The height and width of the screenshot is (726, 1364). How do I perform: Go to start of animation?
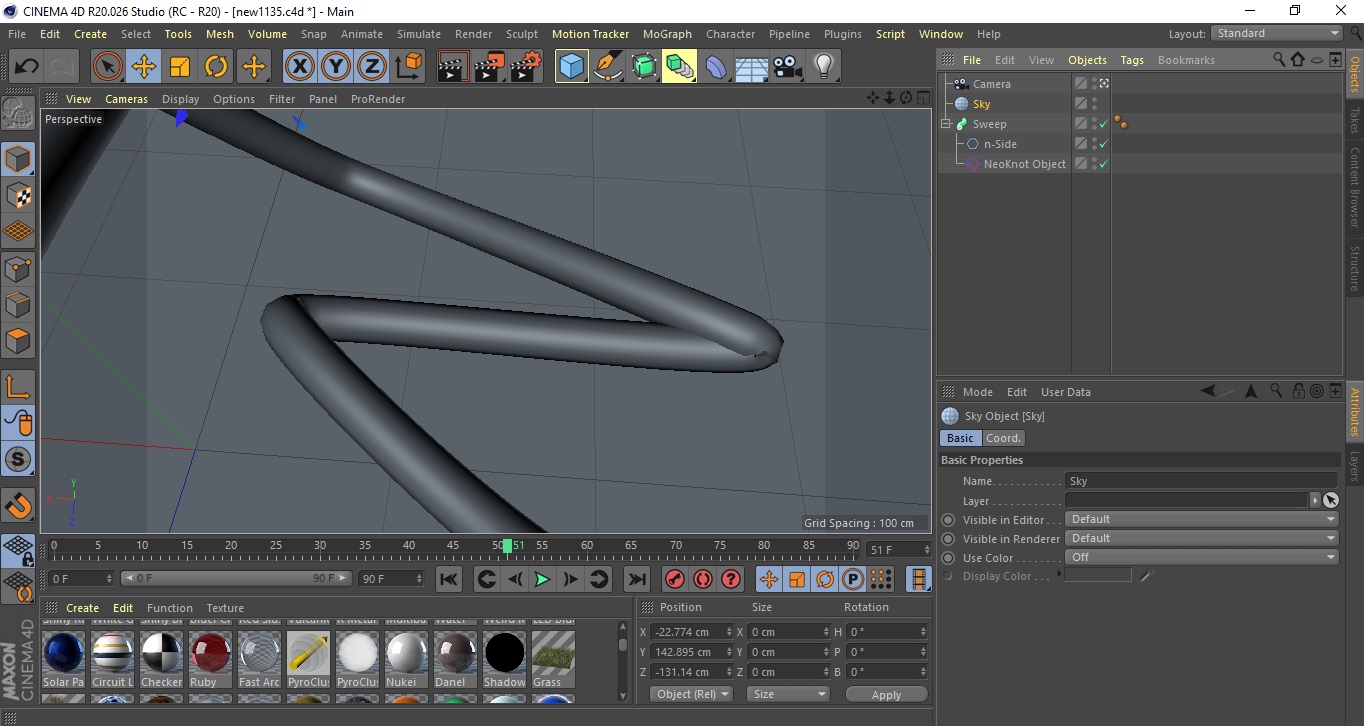[x=449, y=579]
